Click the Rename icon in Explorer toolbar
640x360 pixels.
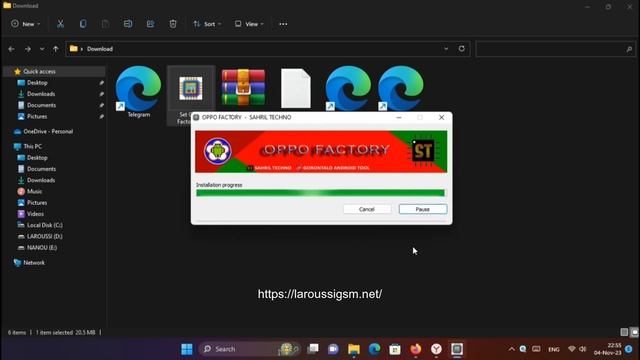coord(128,24)
